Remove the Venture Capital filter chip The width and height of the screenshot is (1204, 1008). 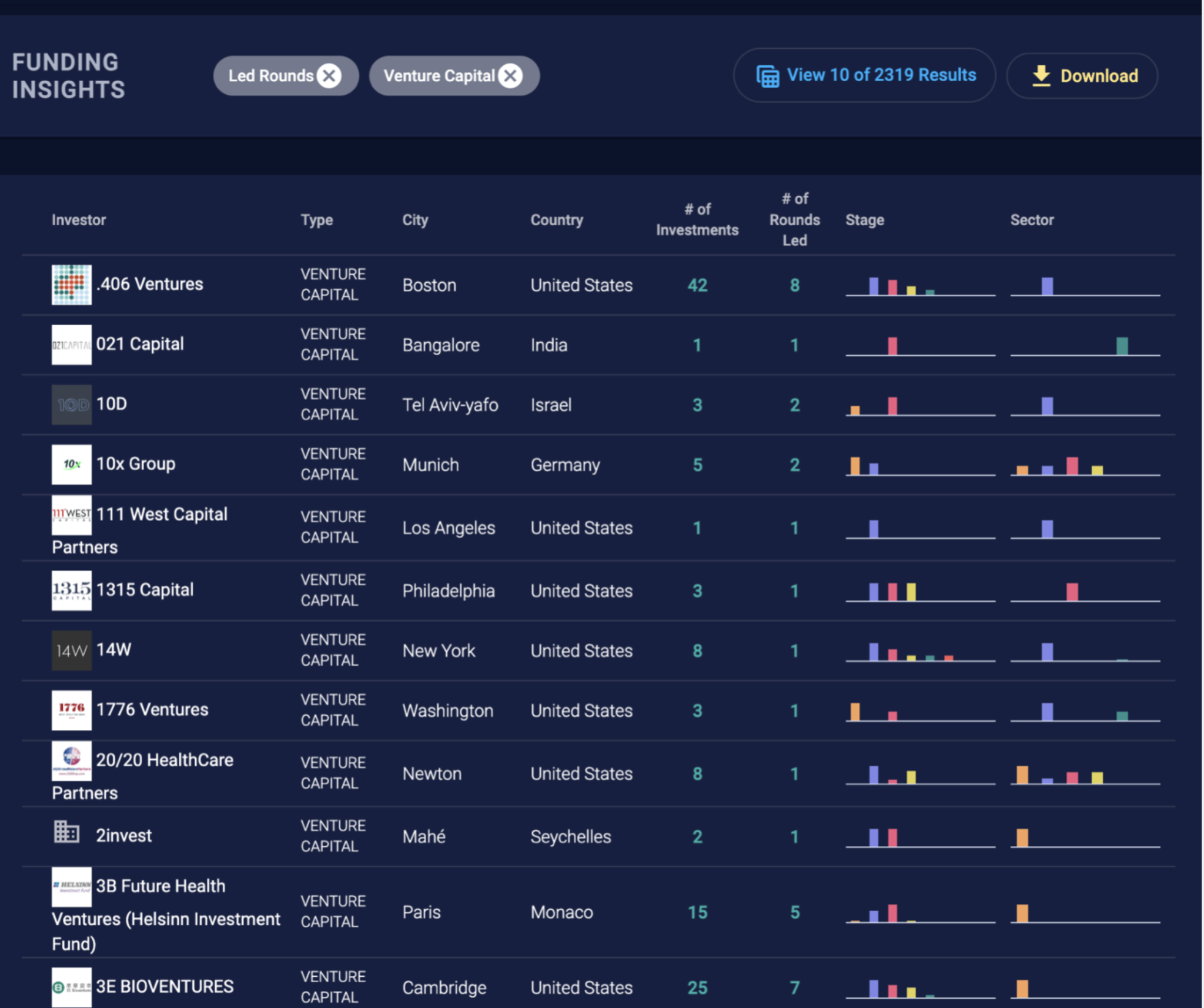pyautogui.click(x=510, y=76)
